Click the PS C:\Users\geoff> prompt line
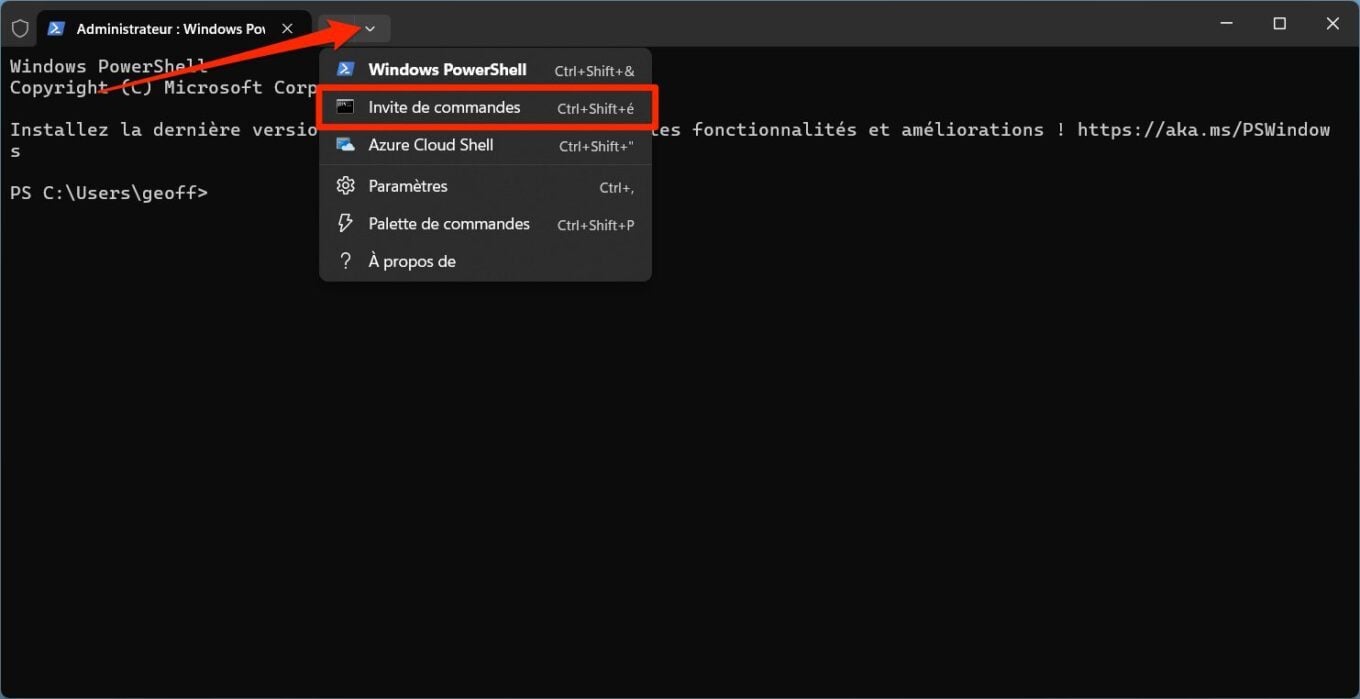This screenshot has width=1360, height=699. (x=109, y=193)
